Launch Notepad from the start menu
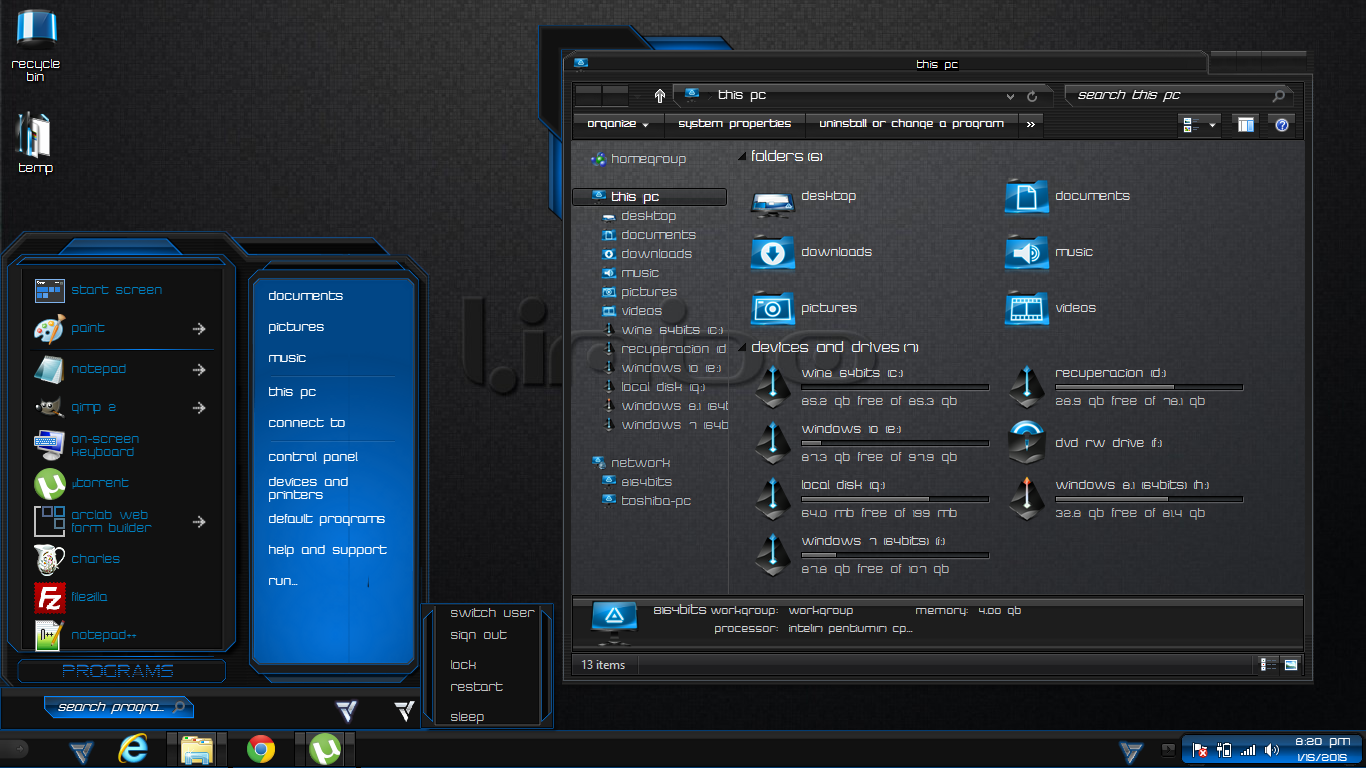 [98, 369]
